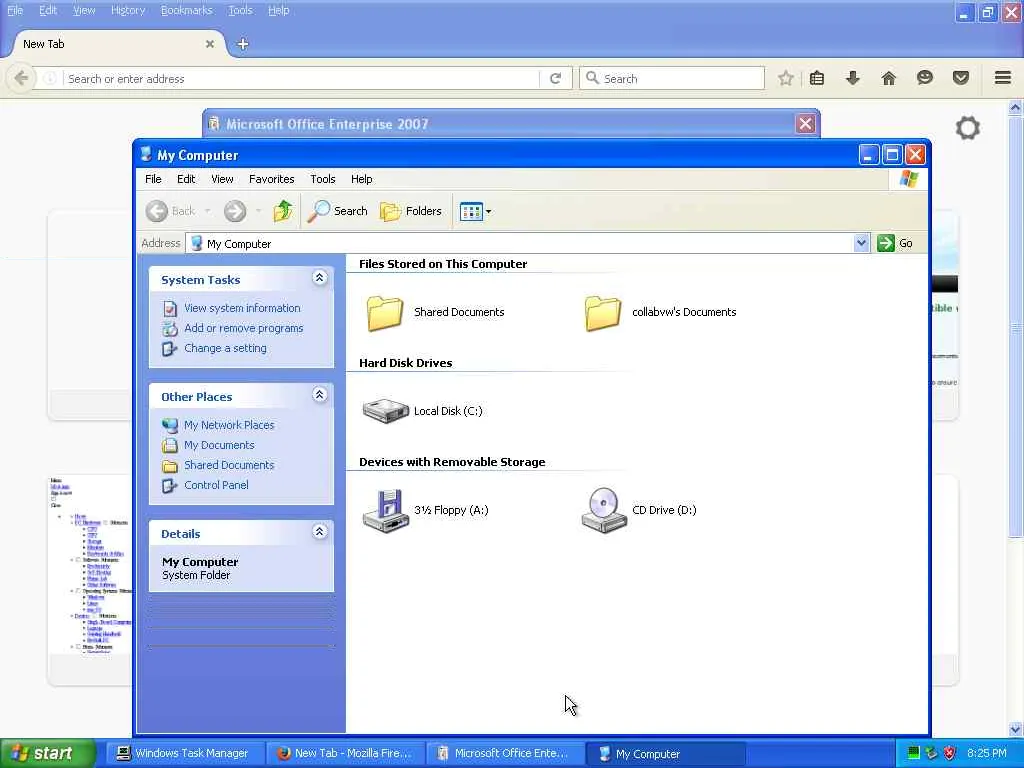Click the Firefox Pocket icon
1024x768 pixels.
[960, 78]
